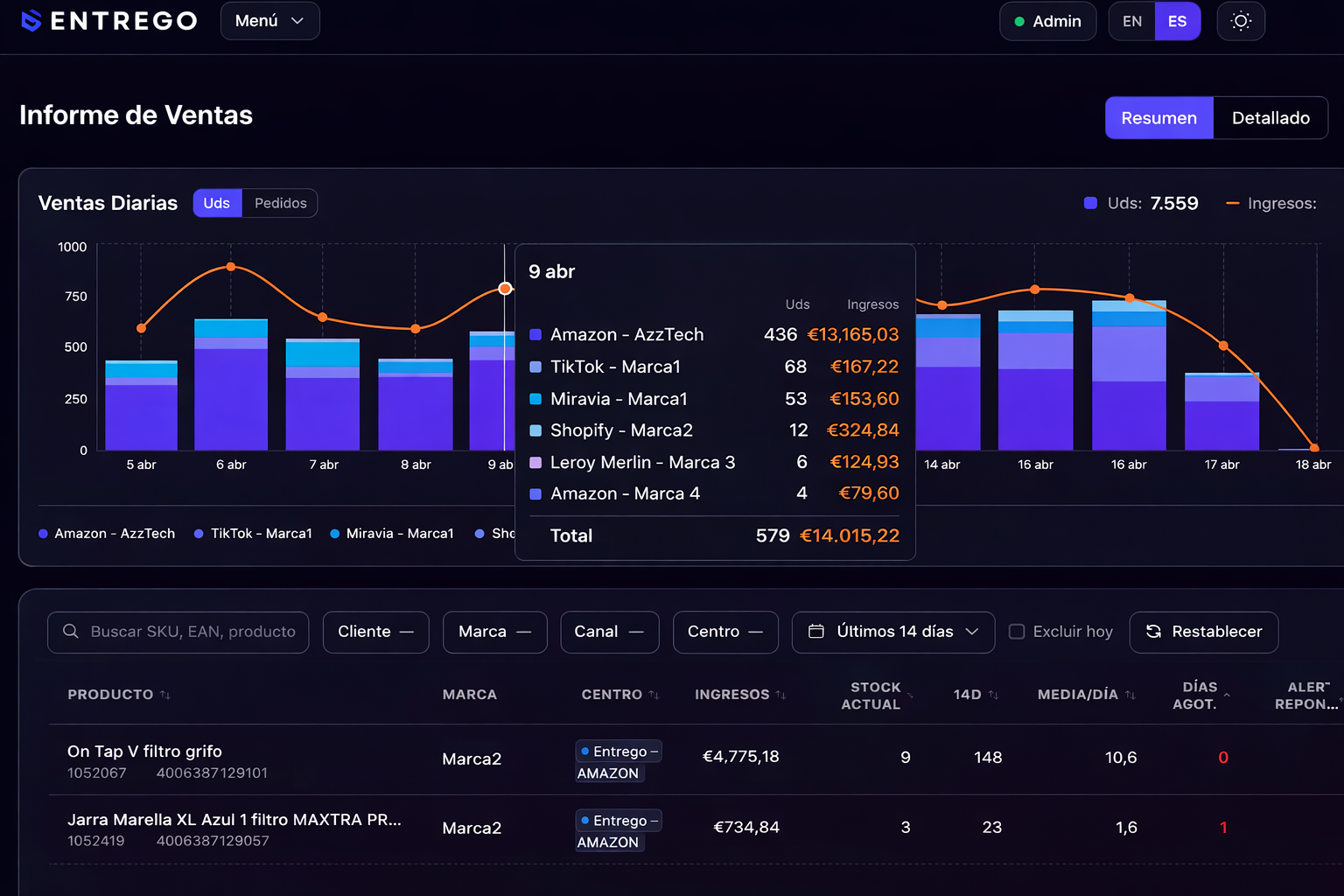Image resolution: width=1344 pixels, height=896 pixels.
Task: Switch the chart to Pedidos
Action: click(280, 203)
